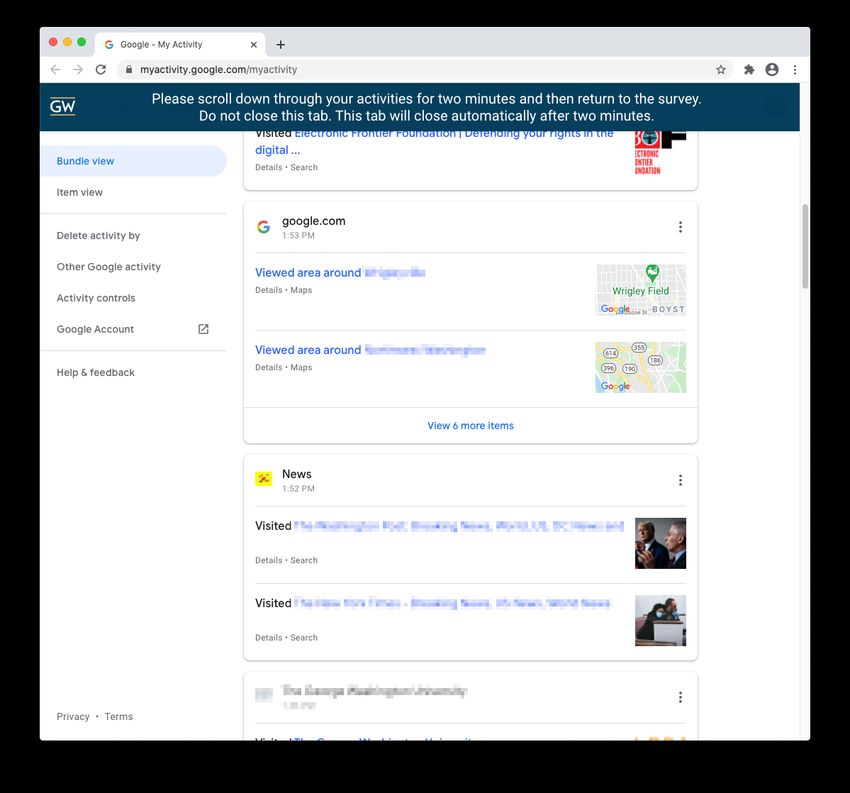Open Activity controls

[96, 298]
